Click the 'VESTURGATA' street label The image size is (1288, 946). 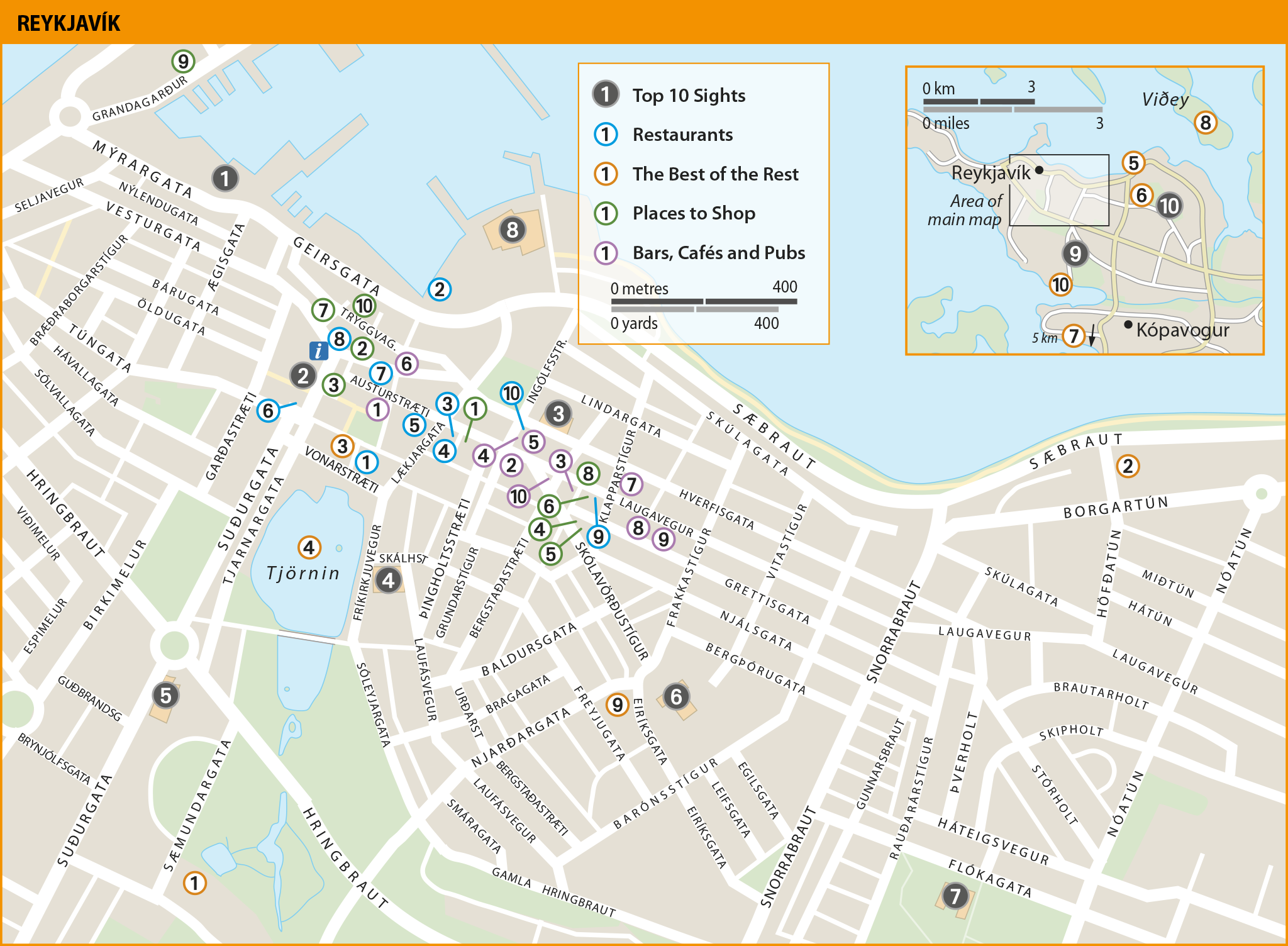point(153,226)
